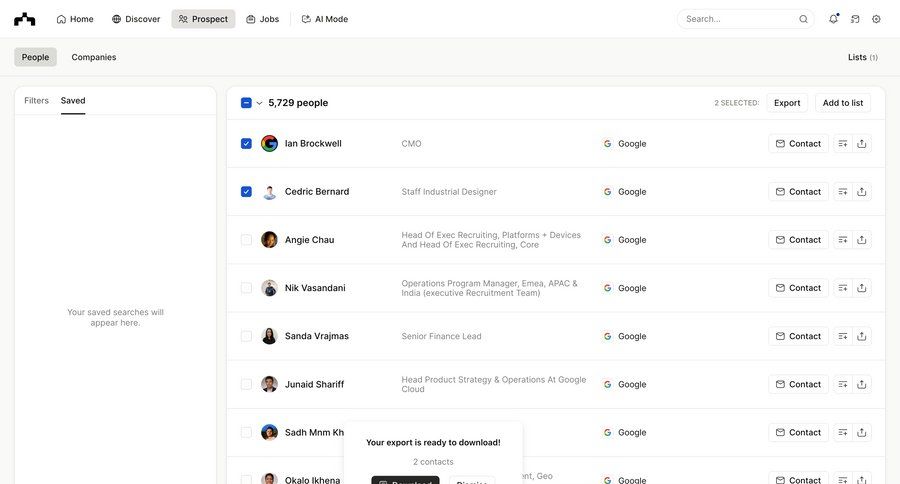Check the box for Sanda Vrajmas
Image resolution: width=900 pixels, height=484 pixels.
(246, 336)
